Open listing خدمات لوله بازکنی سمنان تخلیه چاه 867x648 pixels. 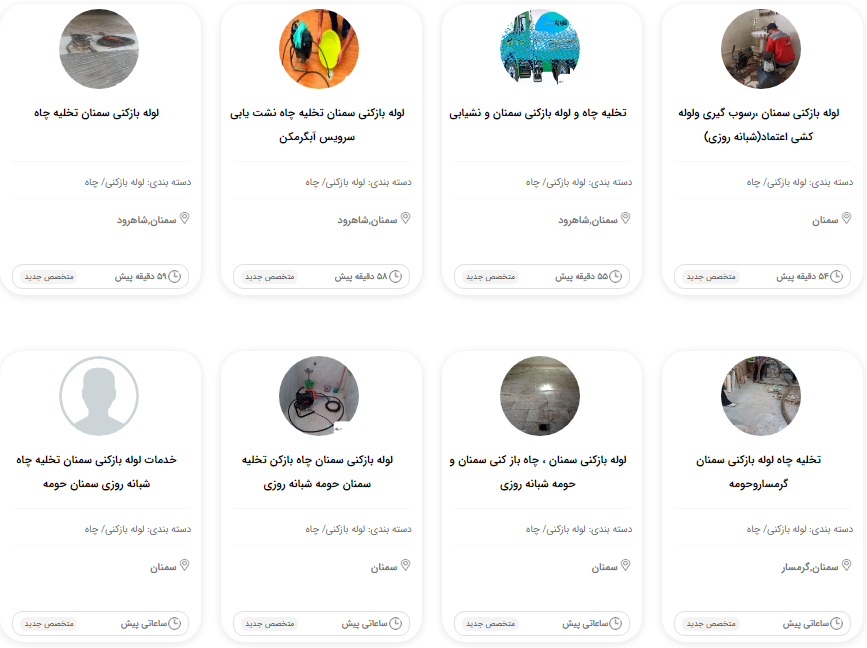click(x=97, y=472)
